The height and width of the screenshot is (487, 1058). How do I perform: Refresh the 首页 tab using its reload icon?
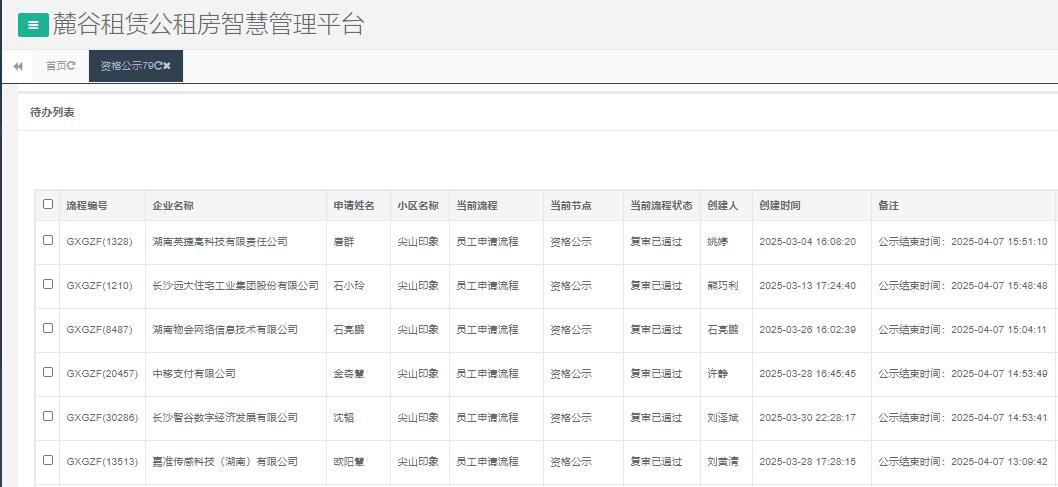(72, 65)
